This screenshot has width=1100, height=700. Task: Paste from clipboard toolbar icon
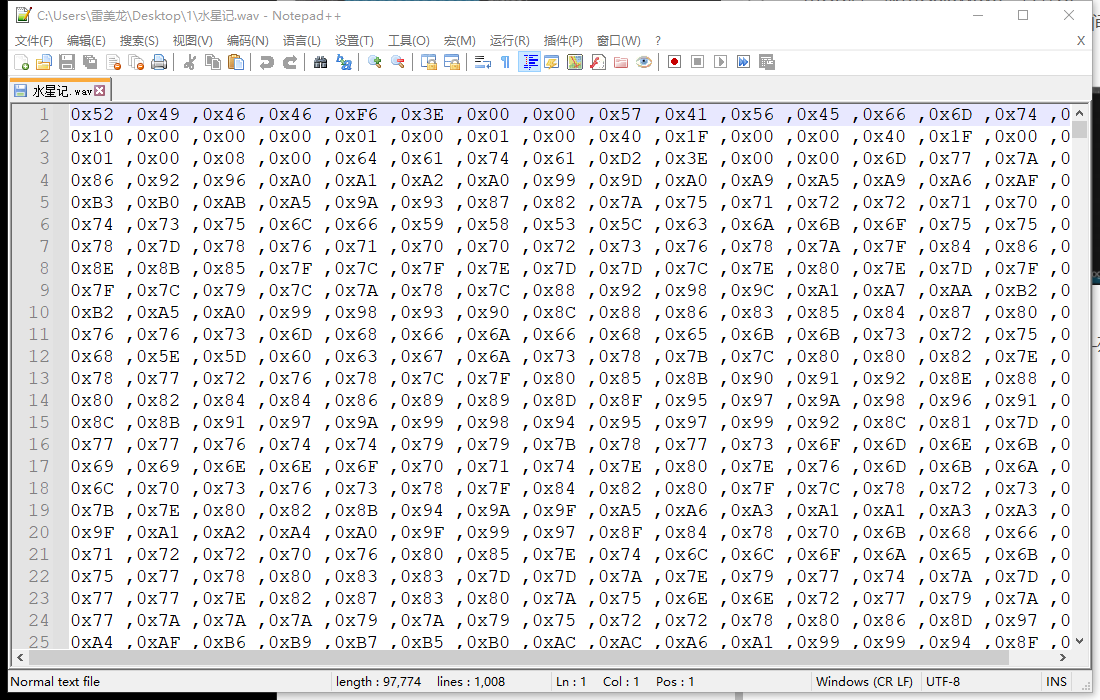pyautogui.click(x=236, y=62)
